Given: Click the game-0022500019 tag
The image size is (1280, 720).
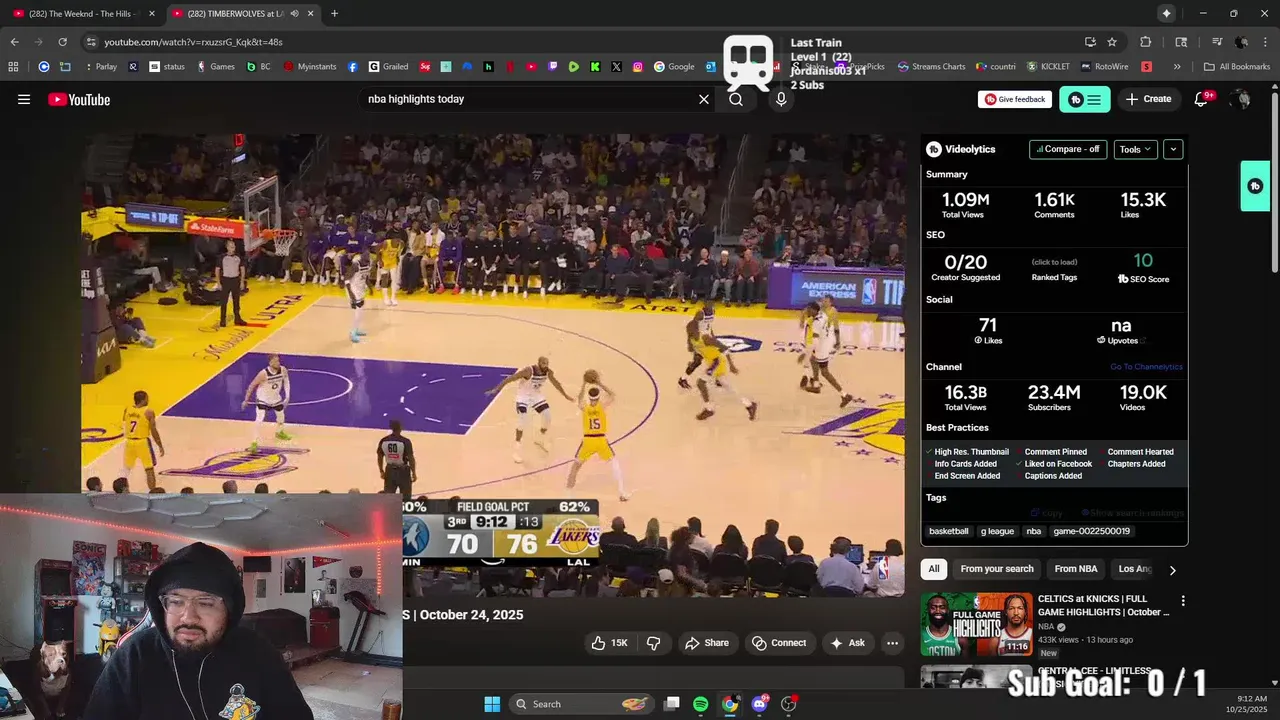Looking at the screenshot, I should [x=1091, y=531].
